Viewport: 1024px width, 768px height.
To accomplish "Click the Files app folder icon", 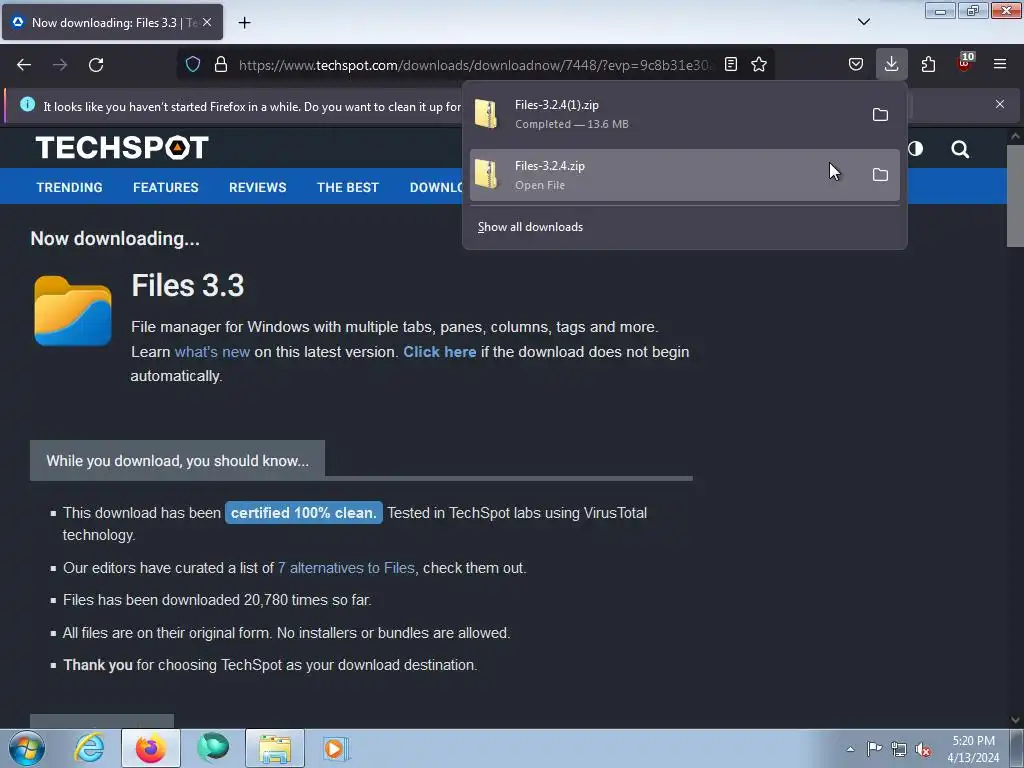I will [72, 311].
